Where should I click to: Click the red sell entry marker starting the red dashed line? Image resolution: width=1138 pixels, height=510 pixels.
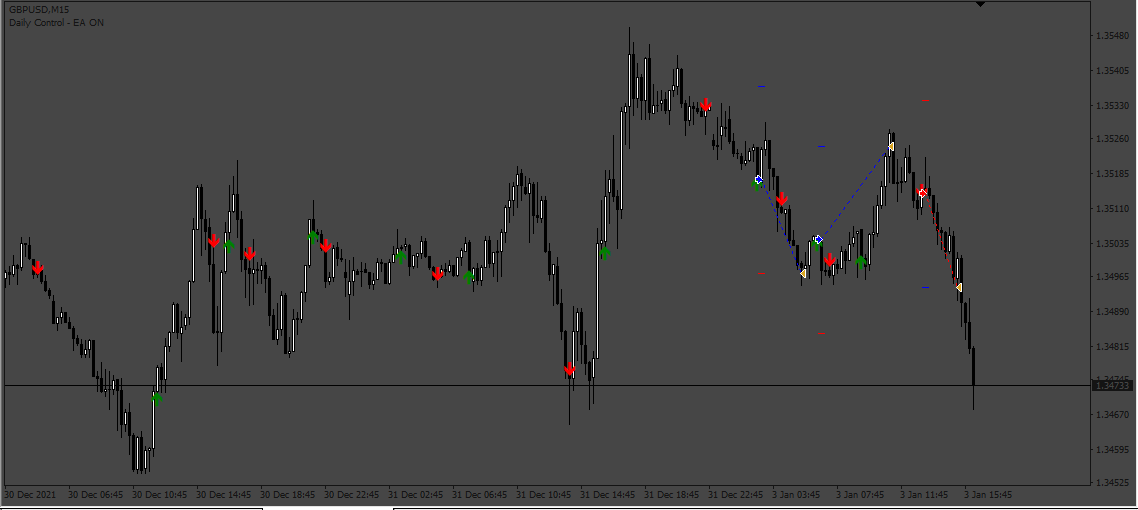922,192
